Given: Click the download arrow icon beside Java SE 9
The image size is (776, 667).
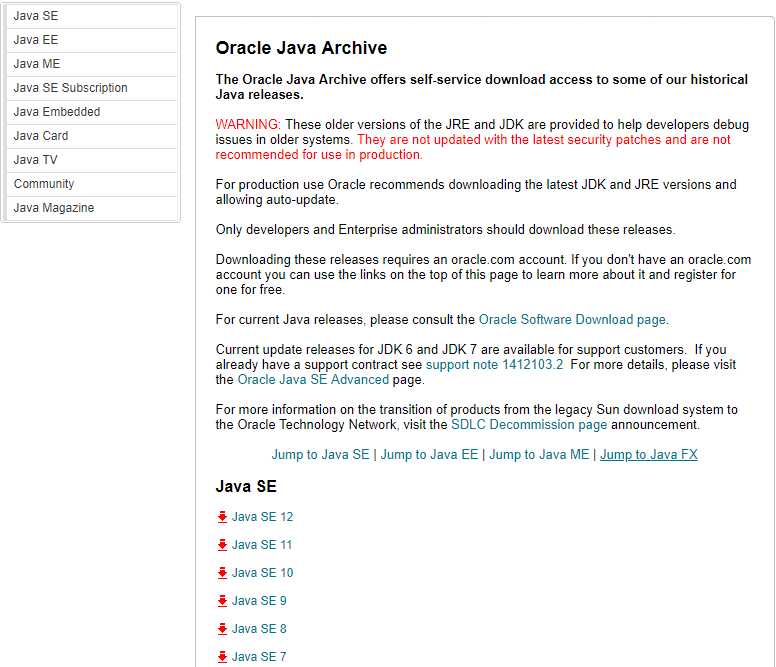Looking at the screenshot, I should [x=222, y=601].
